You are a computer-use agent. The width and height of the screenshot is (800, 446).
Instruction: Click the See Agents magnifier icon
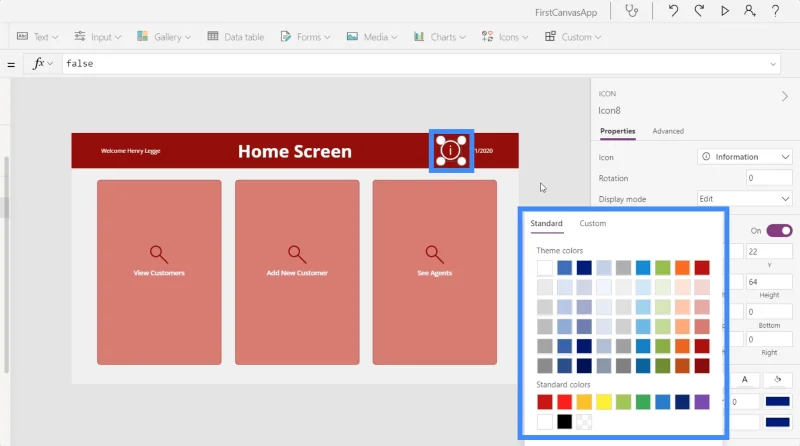tap(434, 254)
